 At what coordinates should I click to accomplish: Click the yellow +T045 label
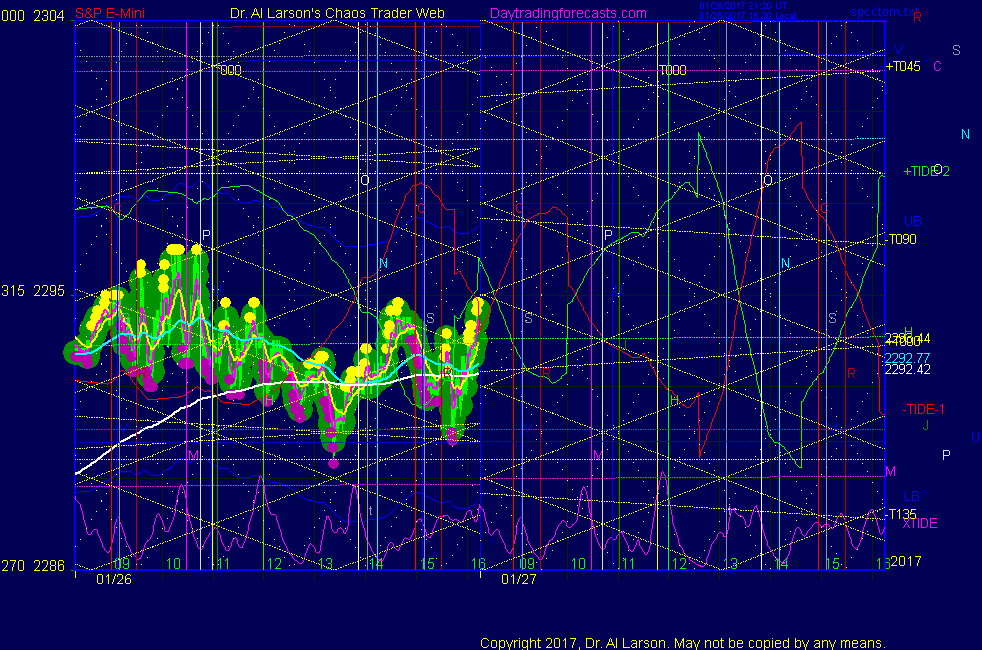[903, 66]
